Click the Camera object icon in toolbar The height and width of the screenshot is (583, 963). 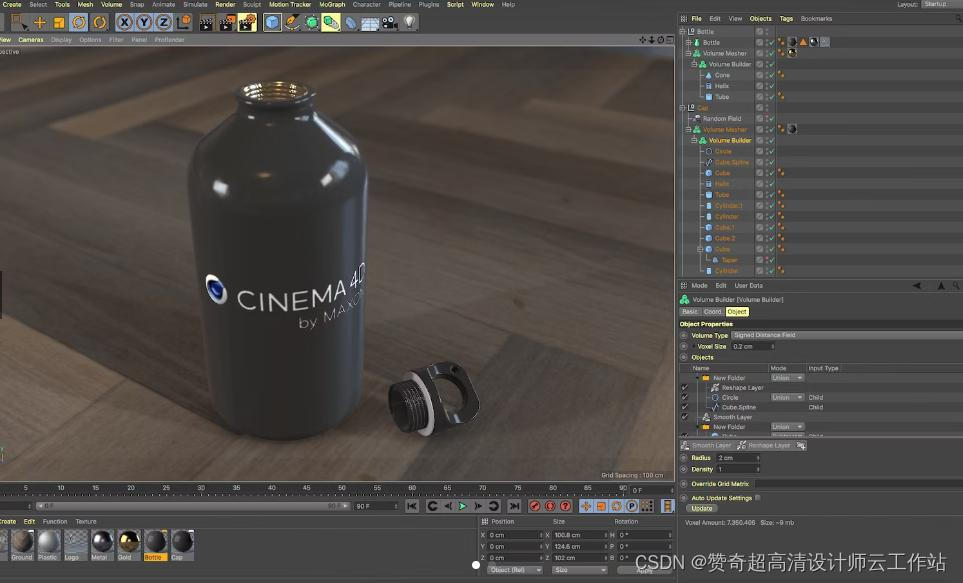(389, 23)
